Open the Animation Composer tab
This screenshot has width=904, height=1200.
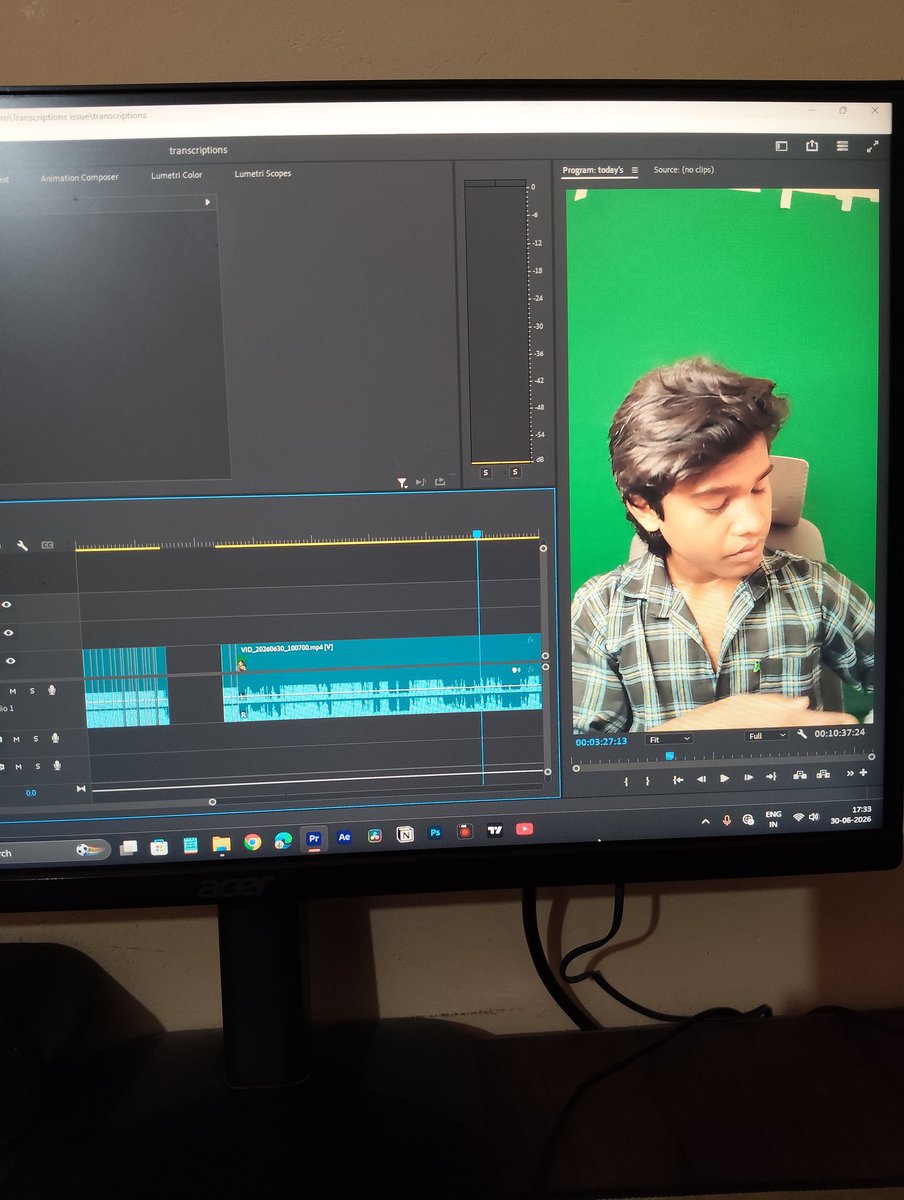[79, 177]
